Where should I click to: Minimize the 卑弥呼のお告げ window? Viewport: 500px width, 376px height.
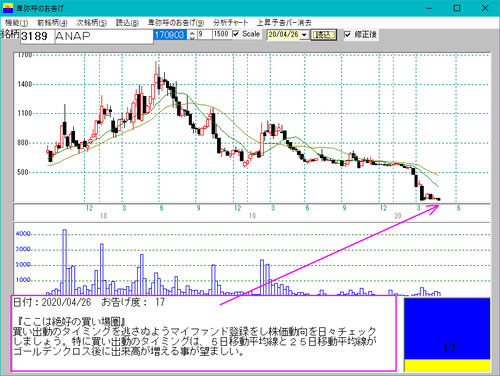[429, 8]
